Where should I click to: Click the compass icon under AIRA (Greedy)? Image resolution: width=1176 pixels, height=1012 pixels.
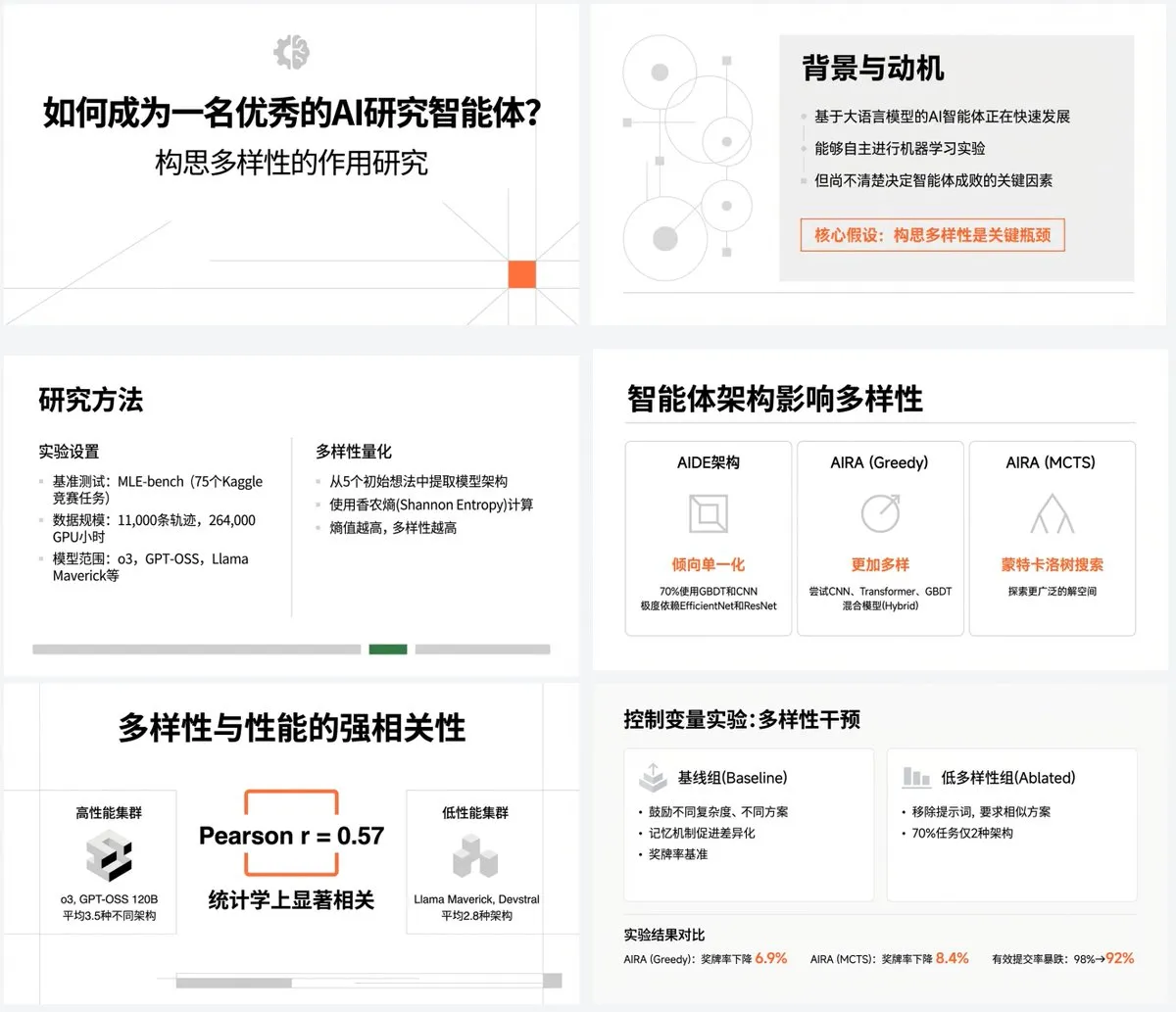click(x=880, y=511)
